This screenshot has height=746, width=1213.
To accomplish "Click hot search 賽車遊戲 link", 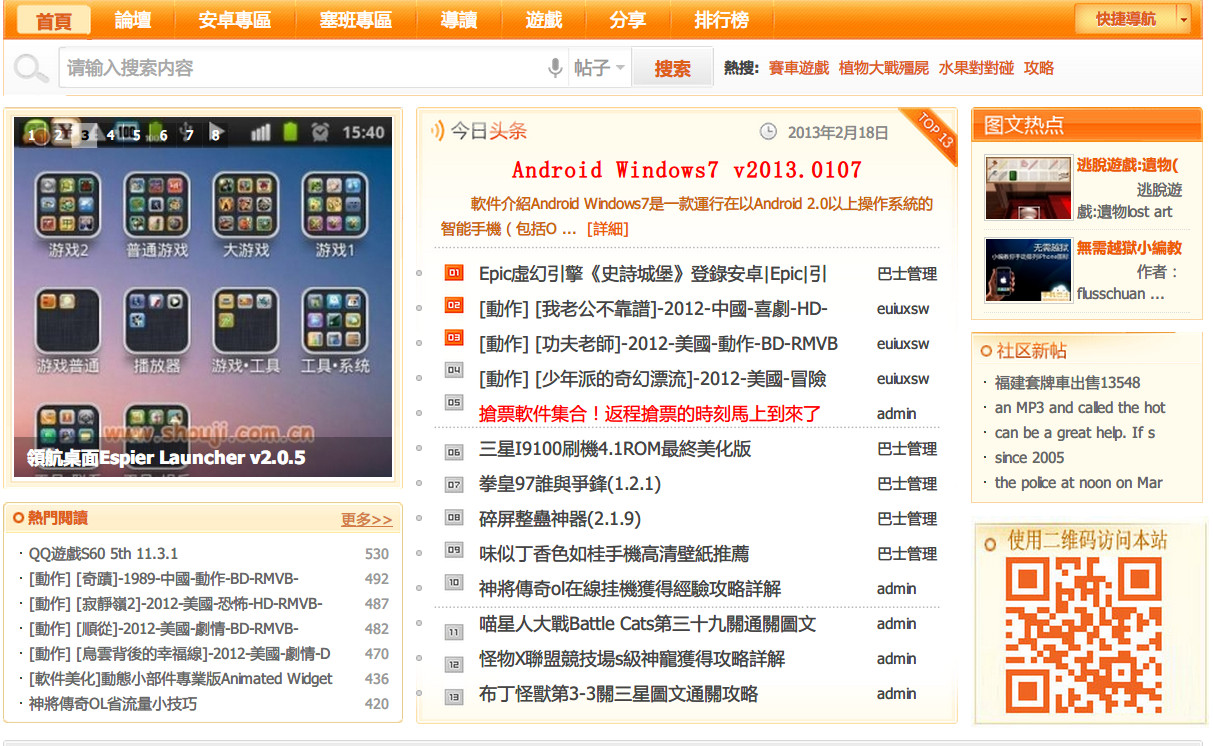I will point(799,68).
